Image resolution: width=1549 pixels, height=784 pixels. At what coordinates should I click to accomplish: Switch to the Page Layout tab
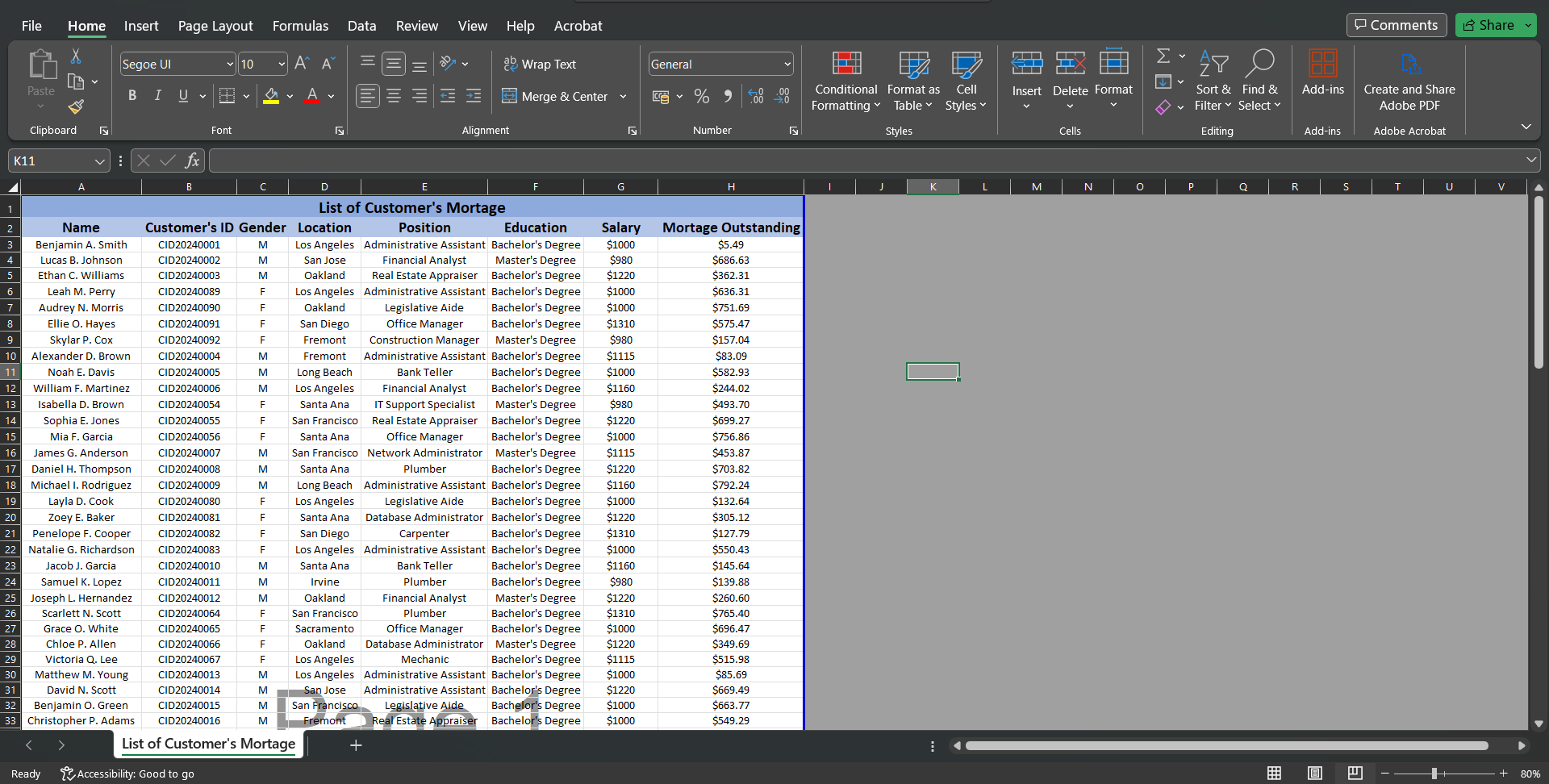(215, 26)
